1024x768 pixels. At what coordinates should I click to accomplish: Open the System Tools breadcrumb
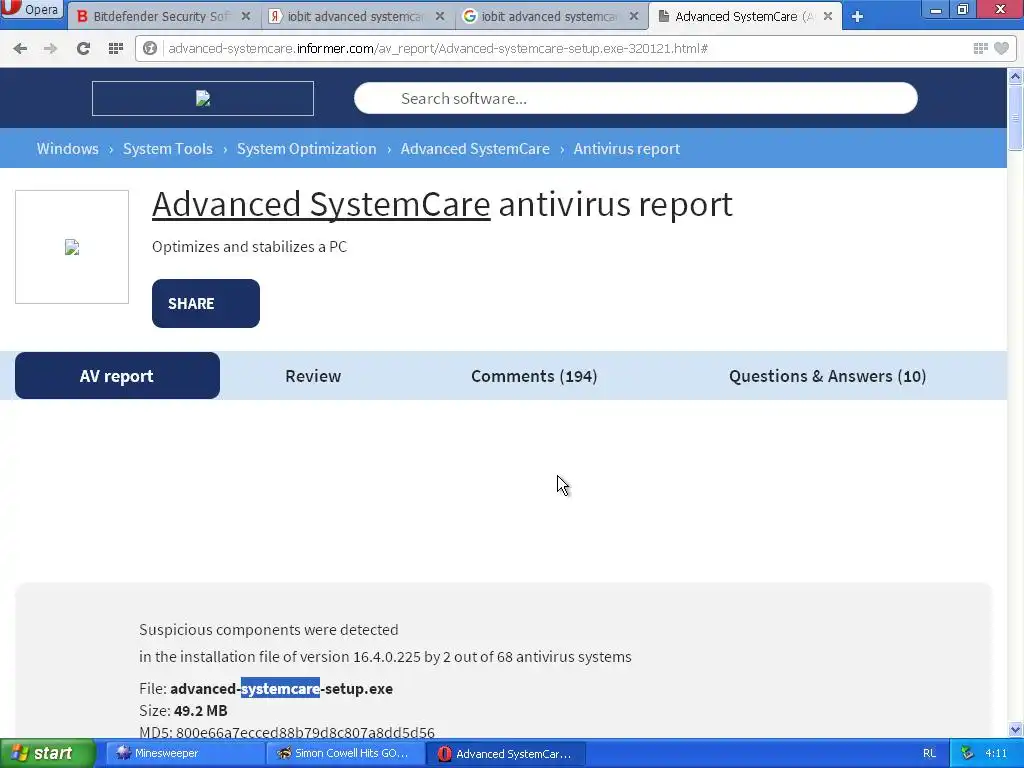(168, 149)
